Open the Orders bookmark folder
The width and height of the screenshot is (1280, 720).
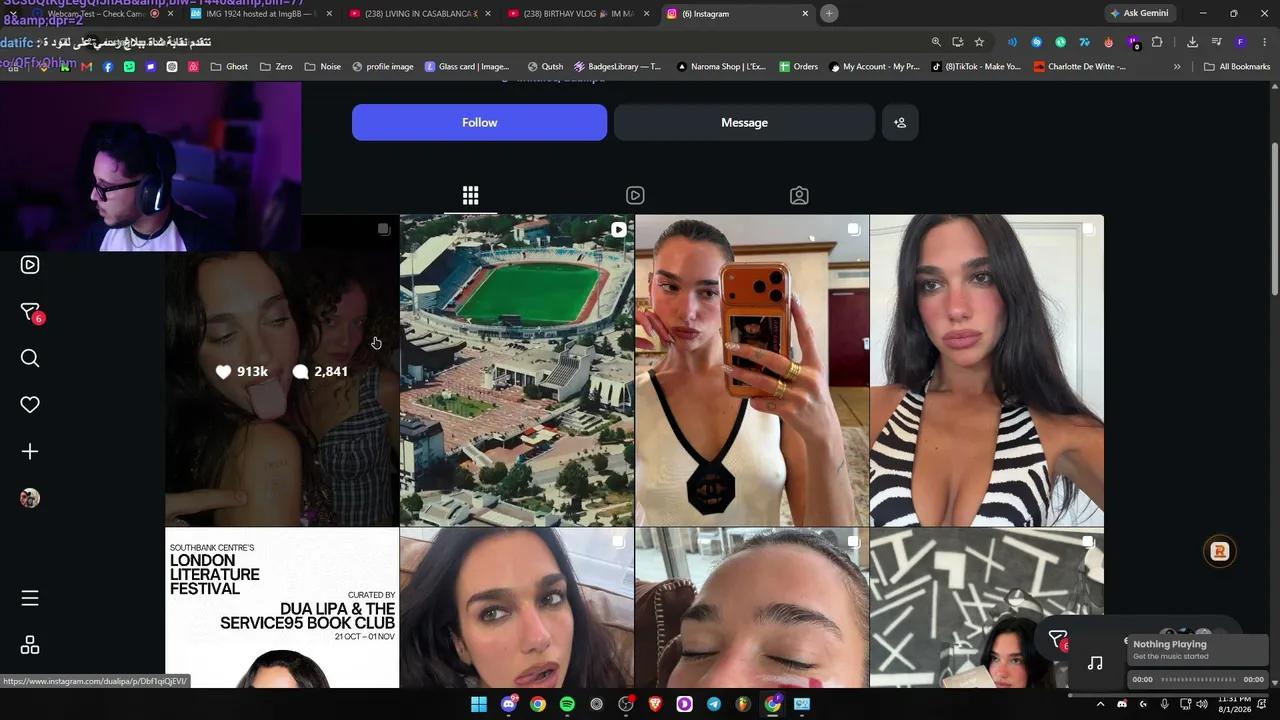(x=798, y=67)
